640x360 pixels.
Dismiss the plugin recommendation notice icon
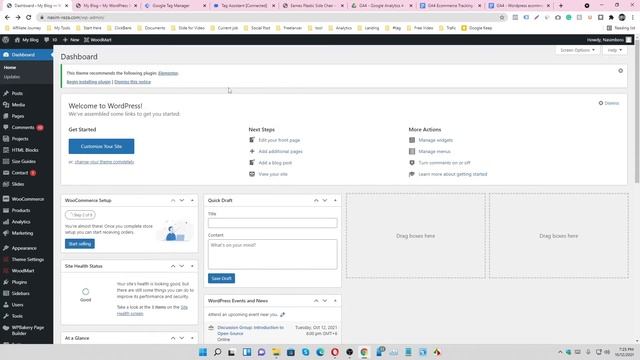coord(620,71)
